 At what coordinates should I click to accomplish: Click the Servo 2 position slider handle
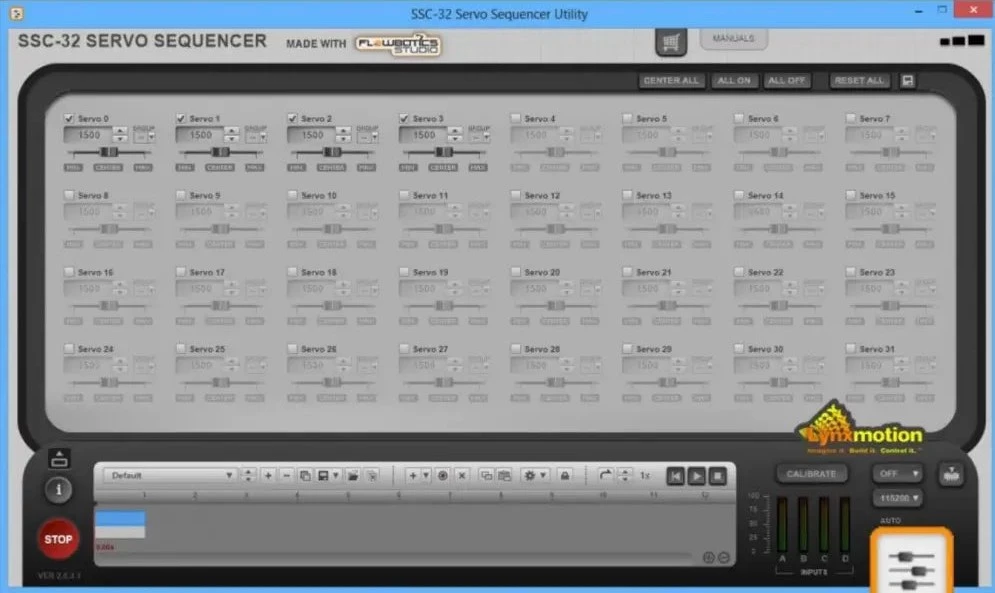pyautogui.click(x=333, y=152)
